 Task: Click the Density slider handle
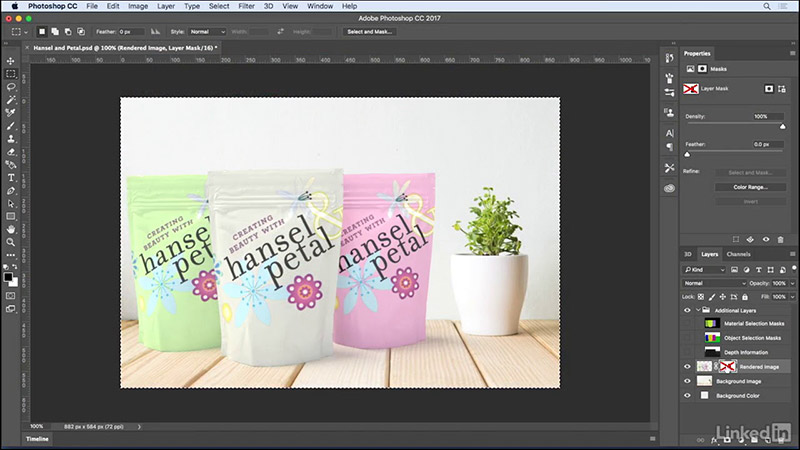tap(783, 127)
